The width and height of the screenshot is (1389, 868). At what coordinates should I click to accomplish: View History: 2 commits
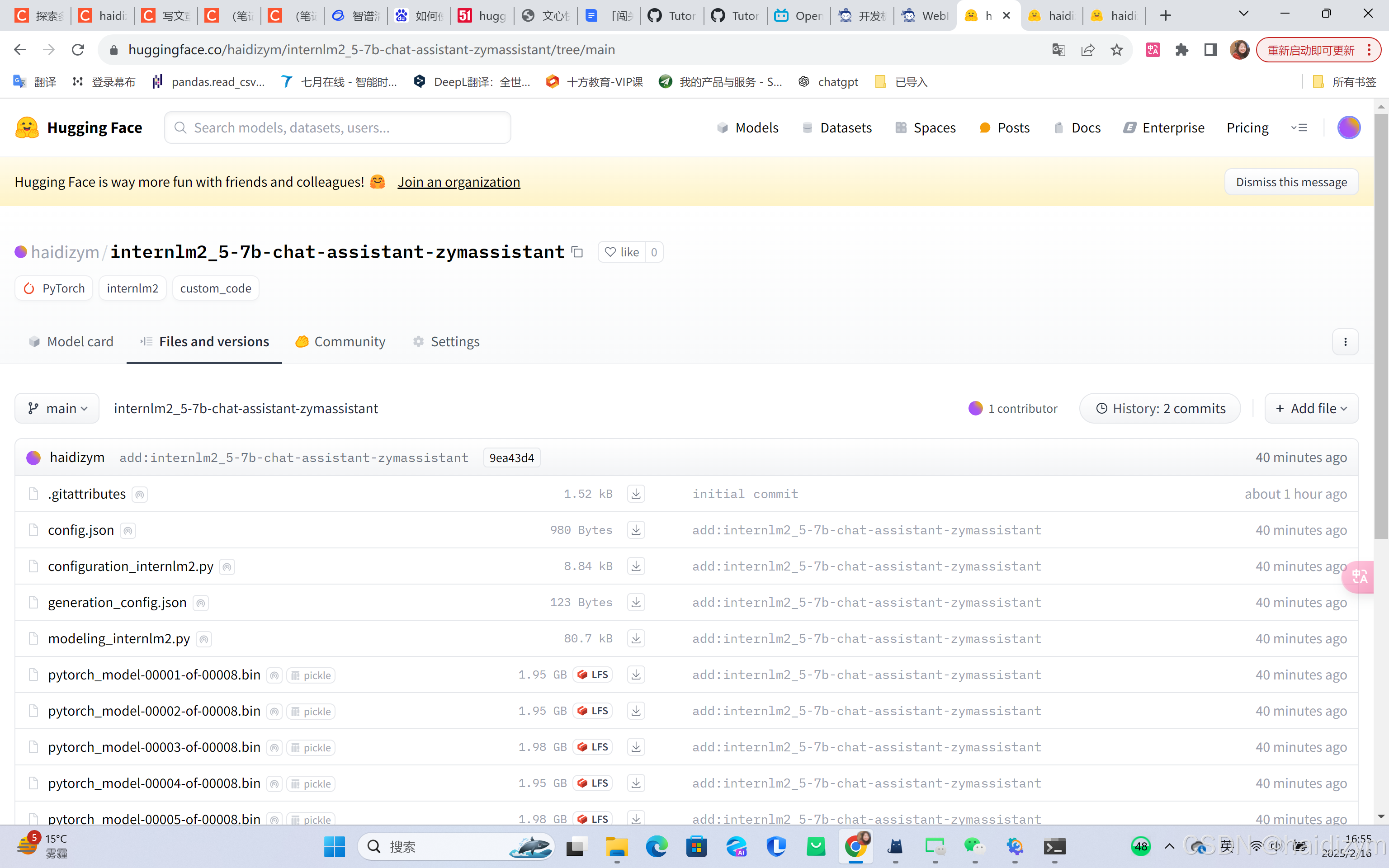(1160, 408)
